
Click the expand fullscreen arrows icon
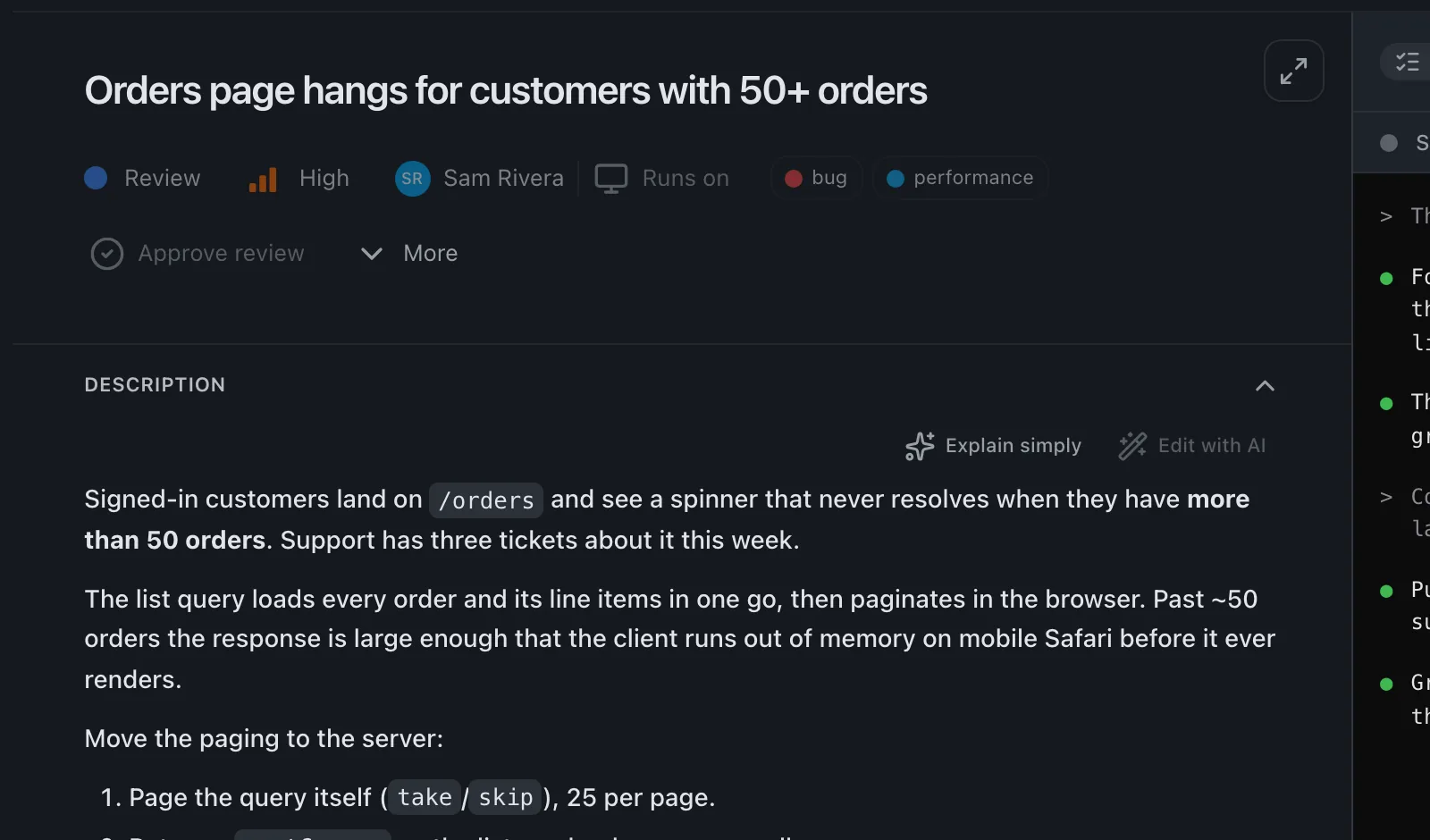pyautogui.click(x=1293, y=71)
